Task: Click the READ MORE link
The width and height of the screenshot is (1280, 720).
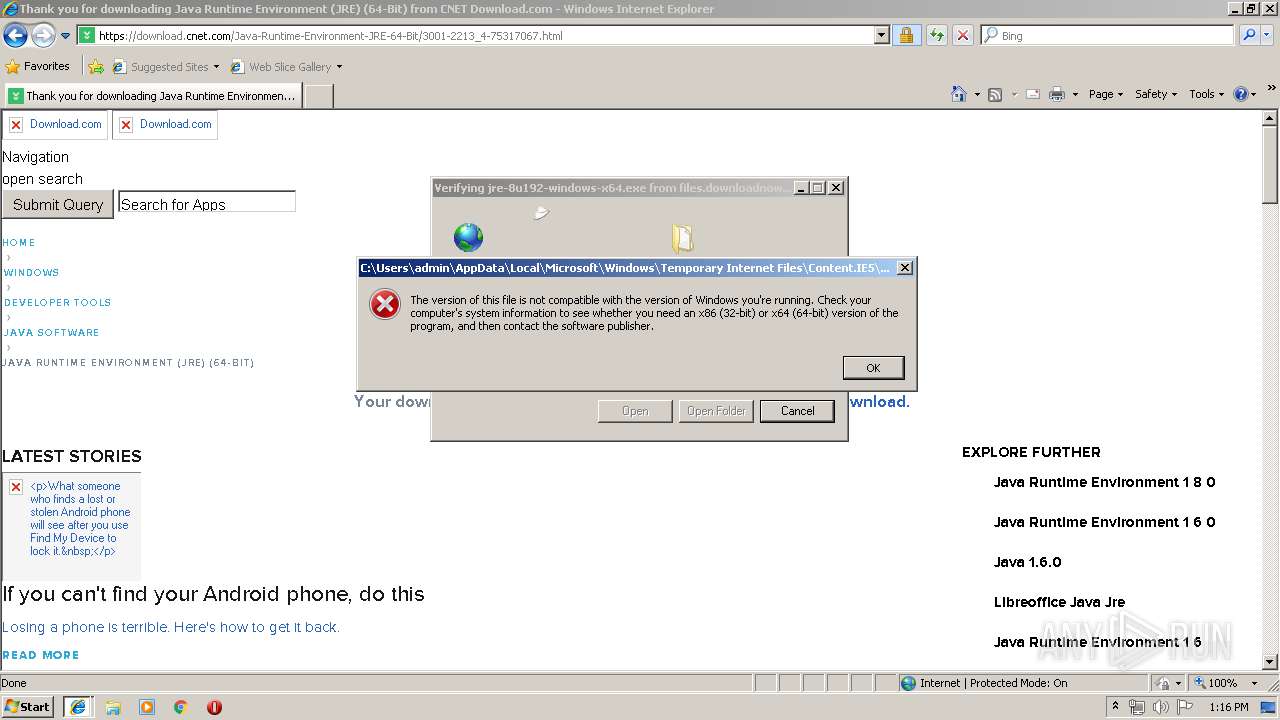Action: tap(41, 655)
